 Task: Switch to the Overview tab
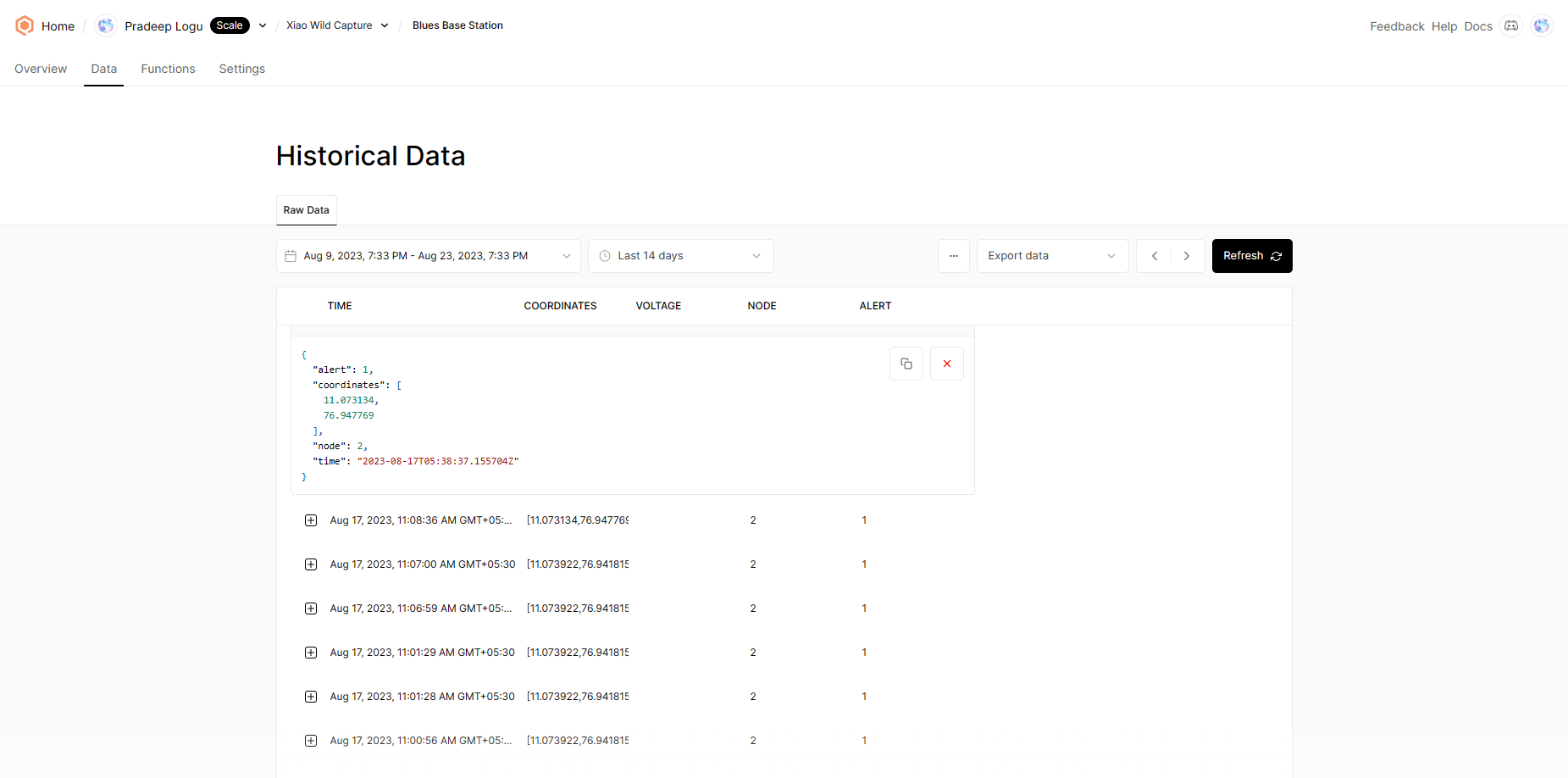coord(41,69)
